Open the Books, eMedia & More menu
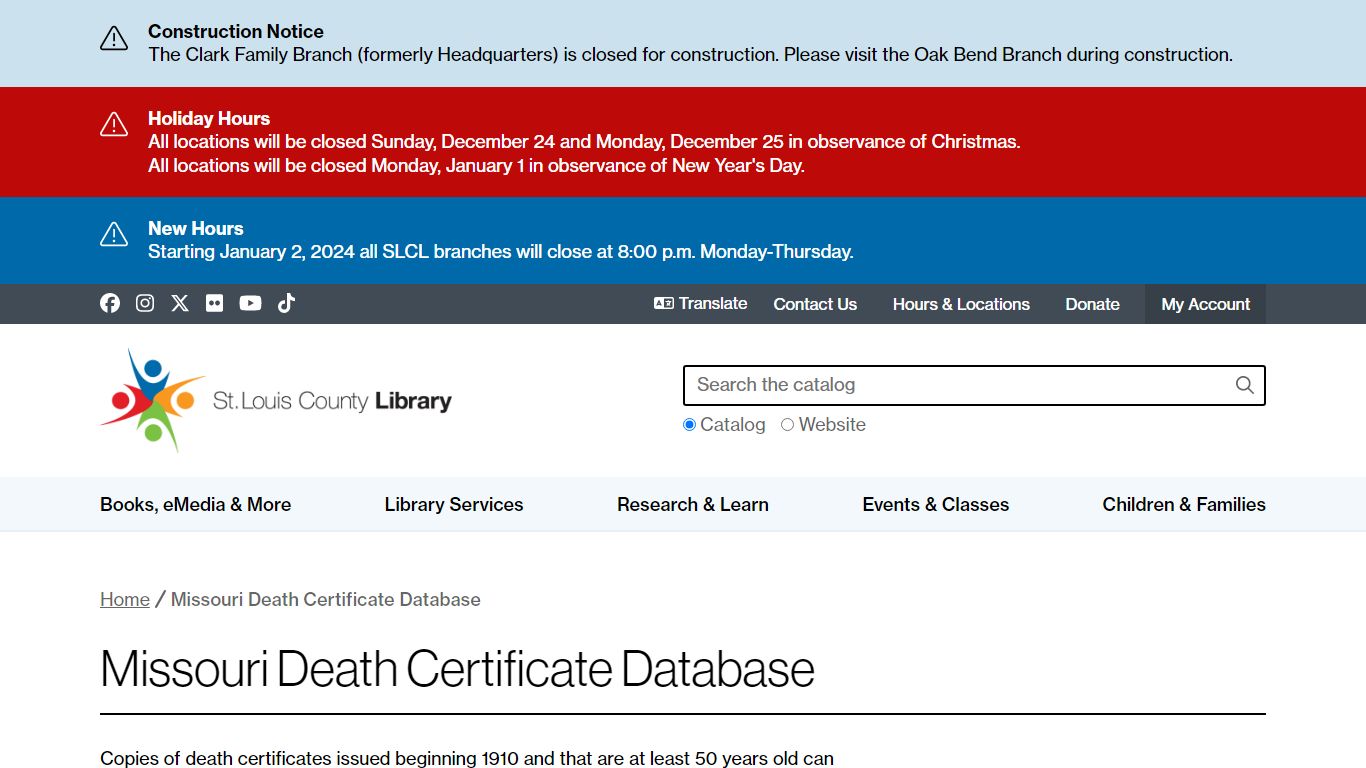Image resolution: width=1366 pixels, height=768 pixels. 195,505
